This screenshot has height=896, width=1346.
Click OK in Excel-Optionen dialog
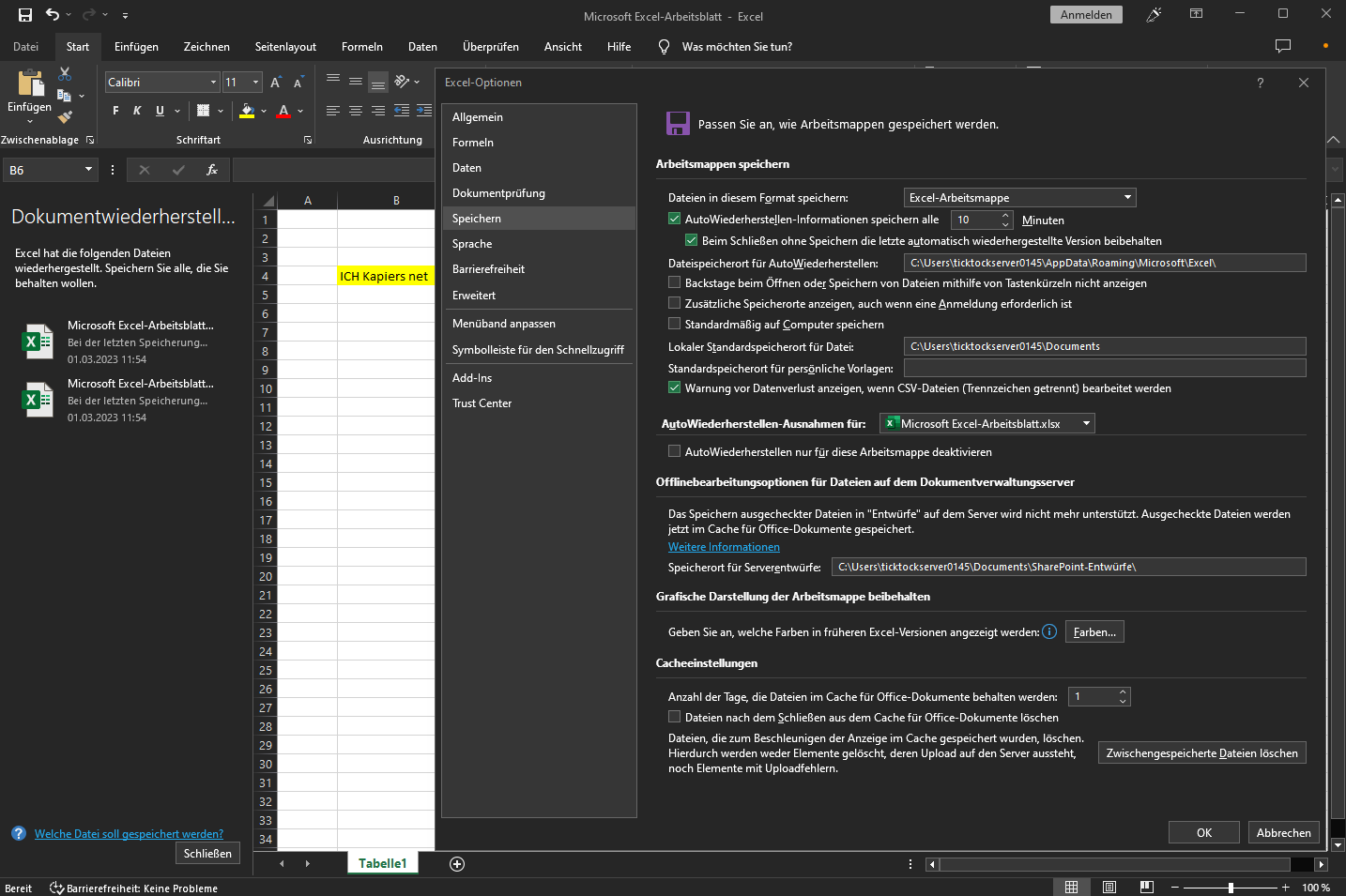point(1204,832)
